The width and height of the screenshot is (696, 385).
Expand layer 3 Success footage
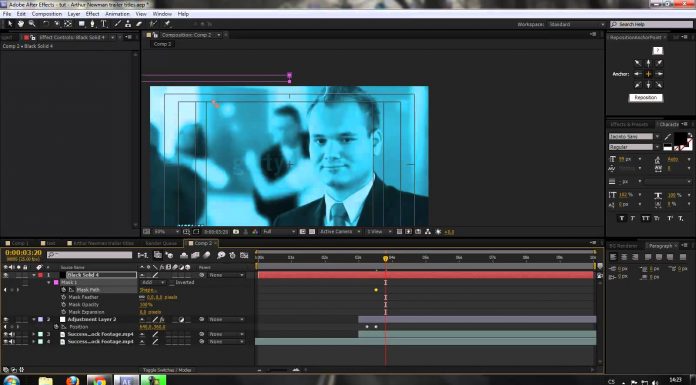[33, 334]
